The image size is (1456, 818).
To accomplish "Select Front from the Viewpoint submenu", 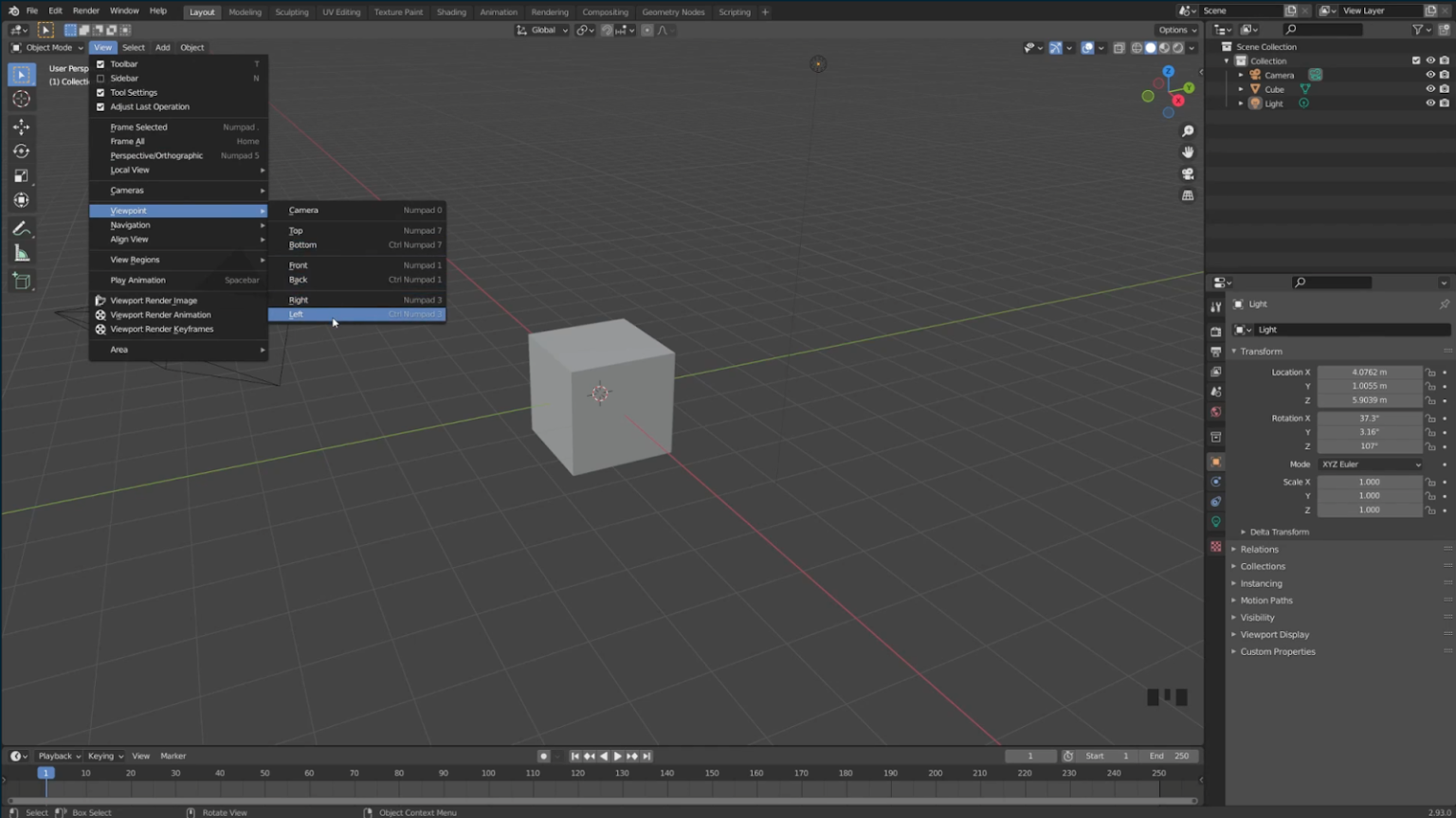I will [x=299, y=264].
